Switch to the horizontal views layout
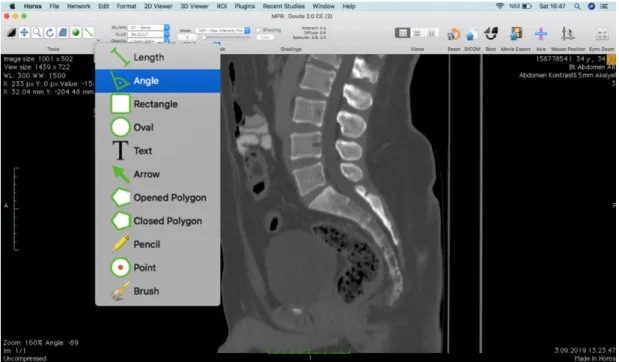This screenshot has height=362, width=619. point(417,33)
